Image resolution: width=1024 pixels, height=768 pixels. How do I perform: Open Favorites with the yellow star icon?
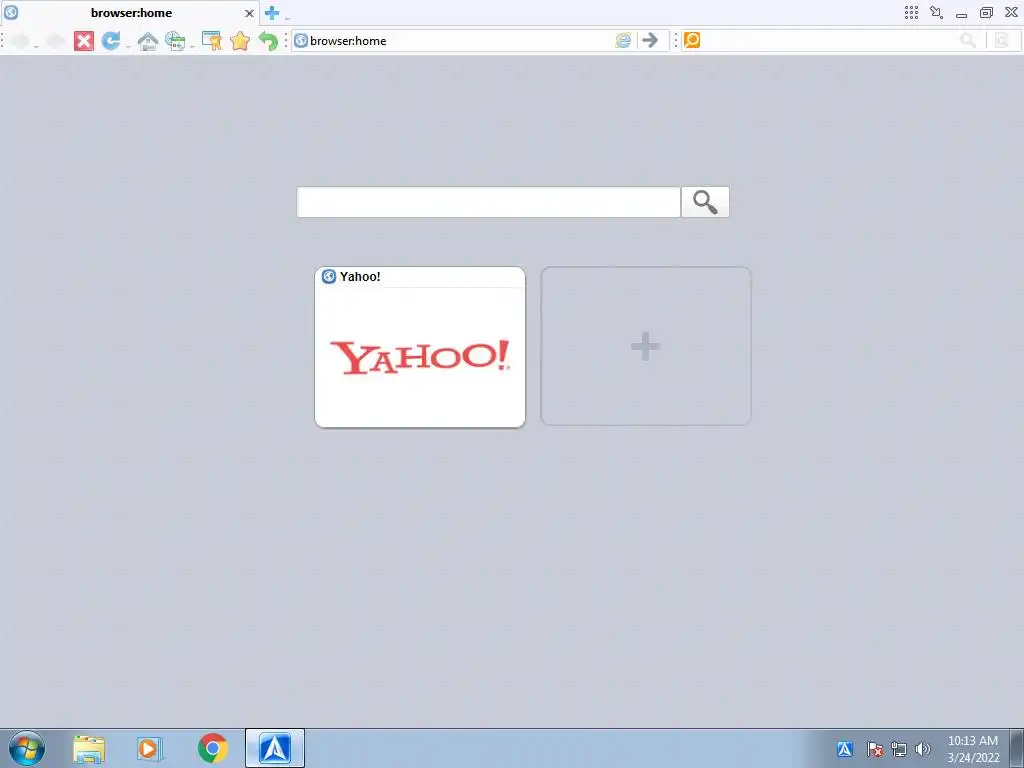tap(240, 40)
